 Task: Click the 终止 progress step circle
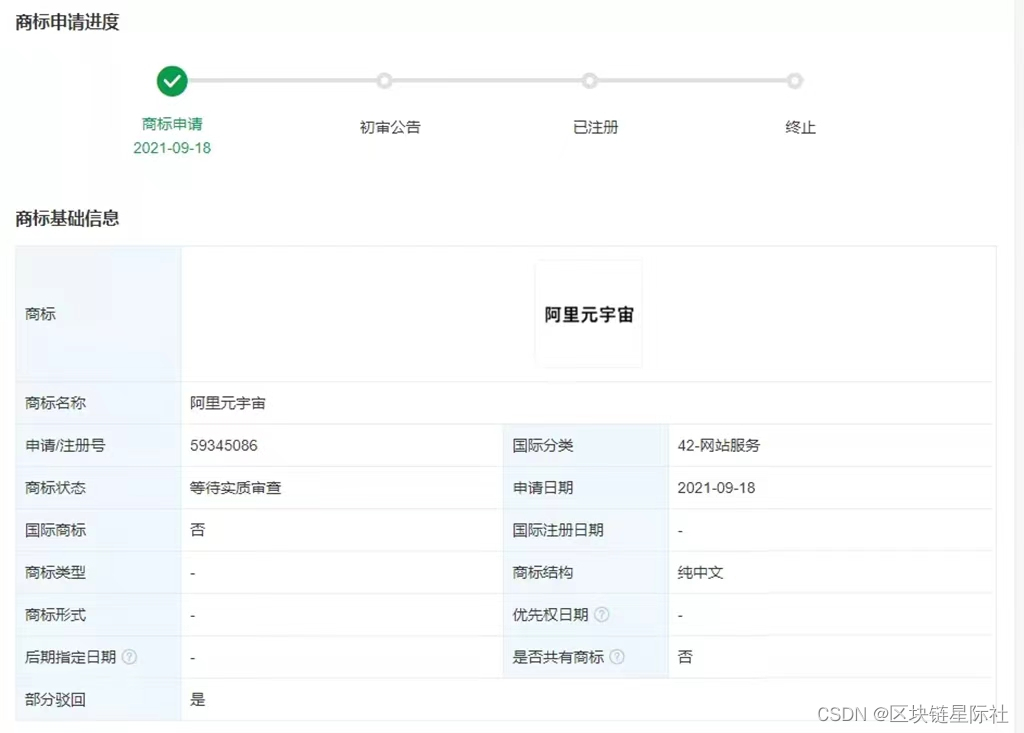[x=795, y=80]
